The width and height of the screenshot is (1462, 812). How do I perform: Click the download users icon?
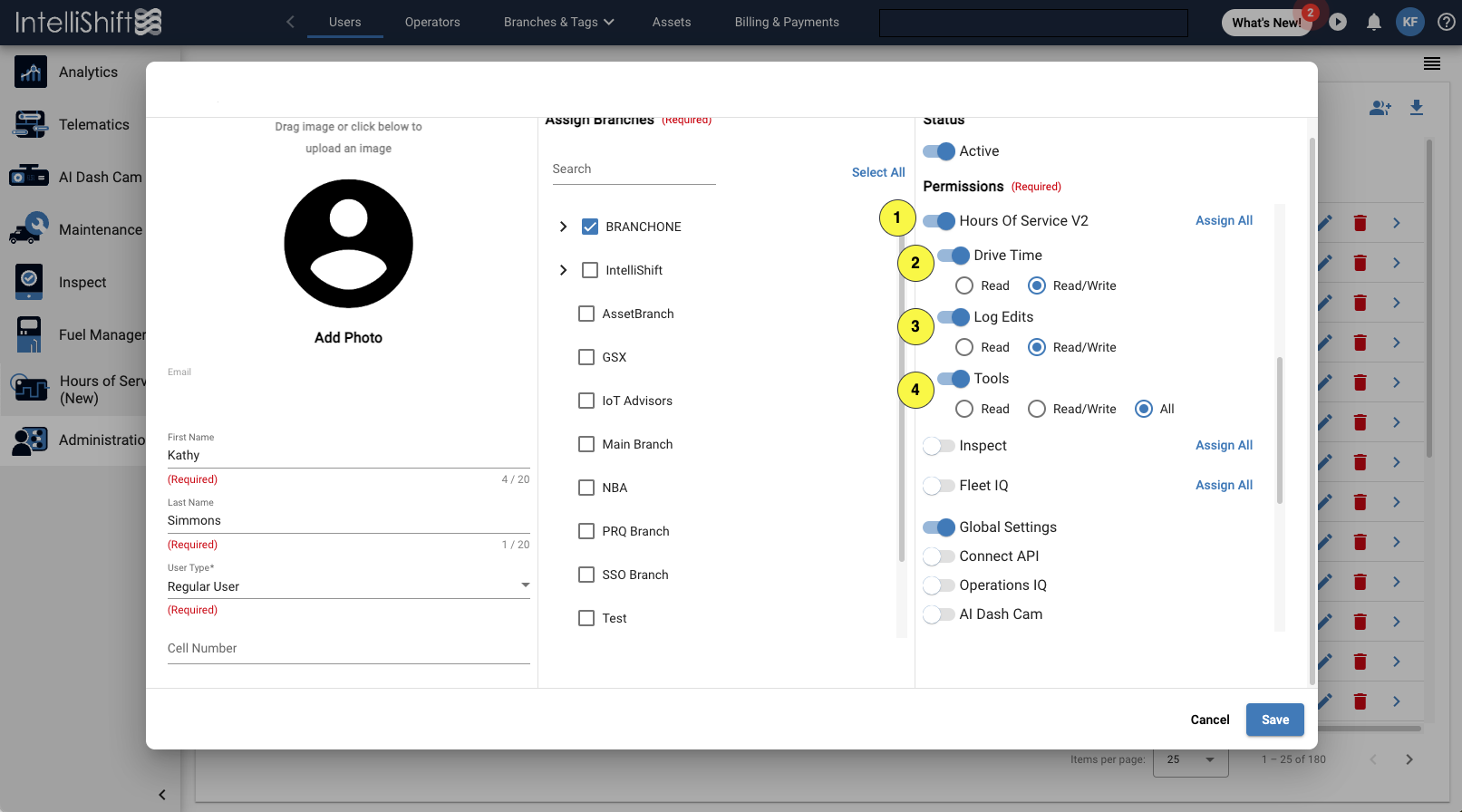1417,108
